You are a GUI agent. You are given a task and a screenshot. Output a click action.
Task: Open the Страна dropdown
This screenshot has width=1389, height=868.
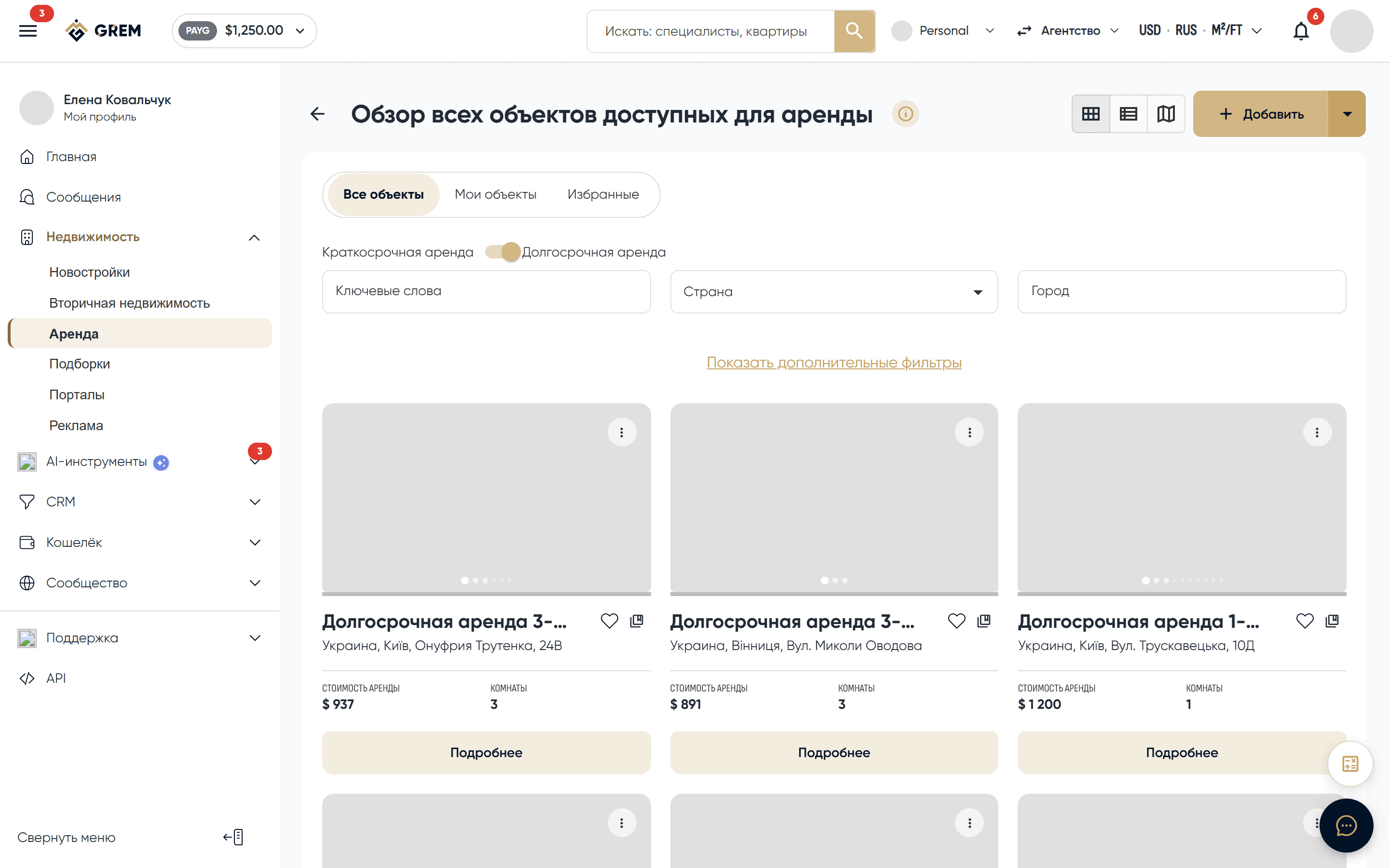click(834, 292)
